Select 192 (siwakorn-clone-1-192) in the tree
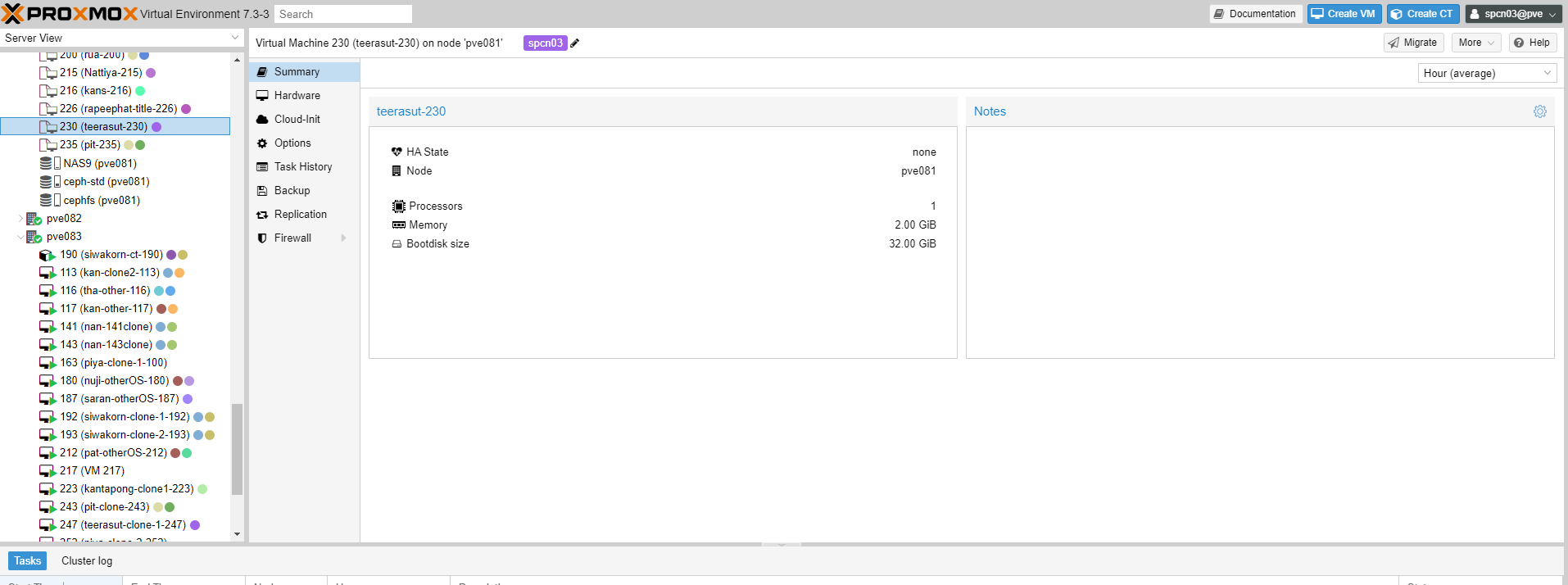The image size is (1568, 585). (115, 417)
